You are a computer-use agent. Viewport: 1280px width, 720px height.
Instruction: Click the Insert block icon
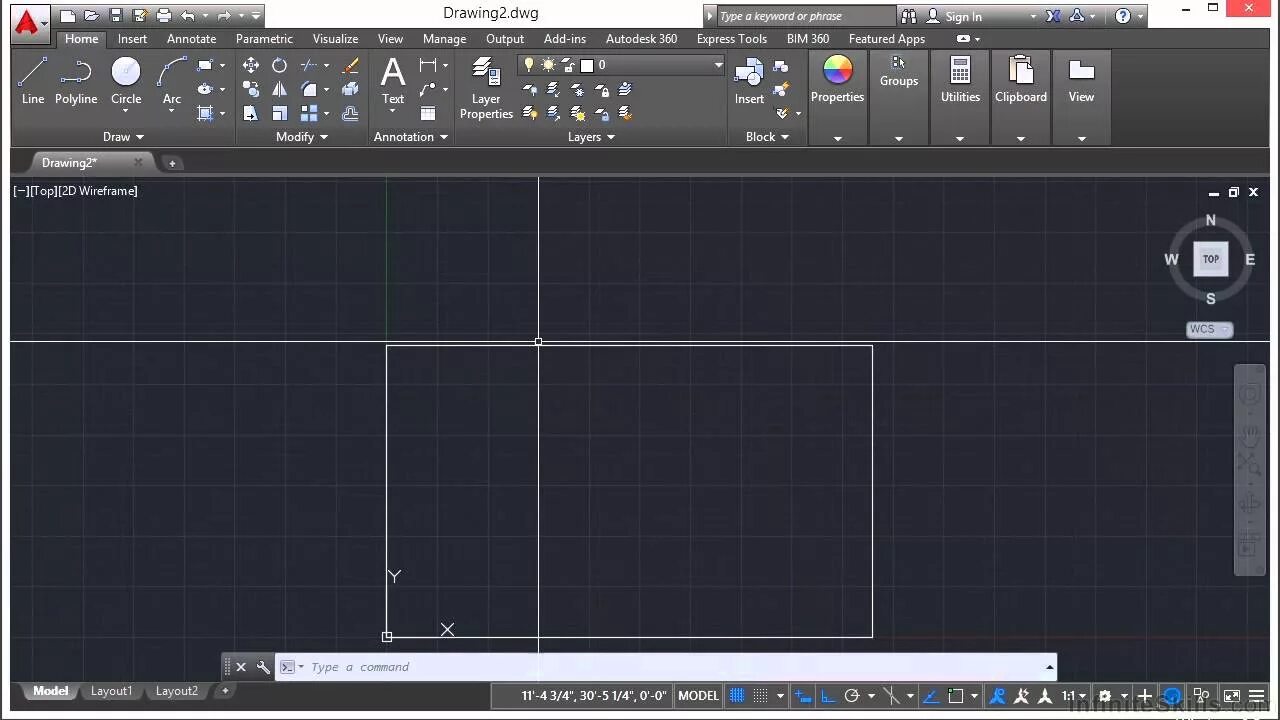pyautogui.click(x=749, y=81)
